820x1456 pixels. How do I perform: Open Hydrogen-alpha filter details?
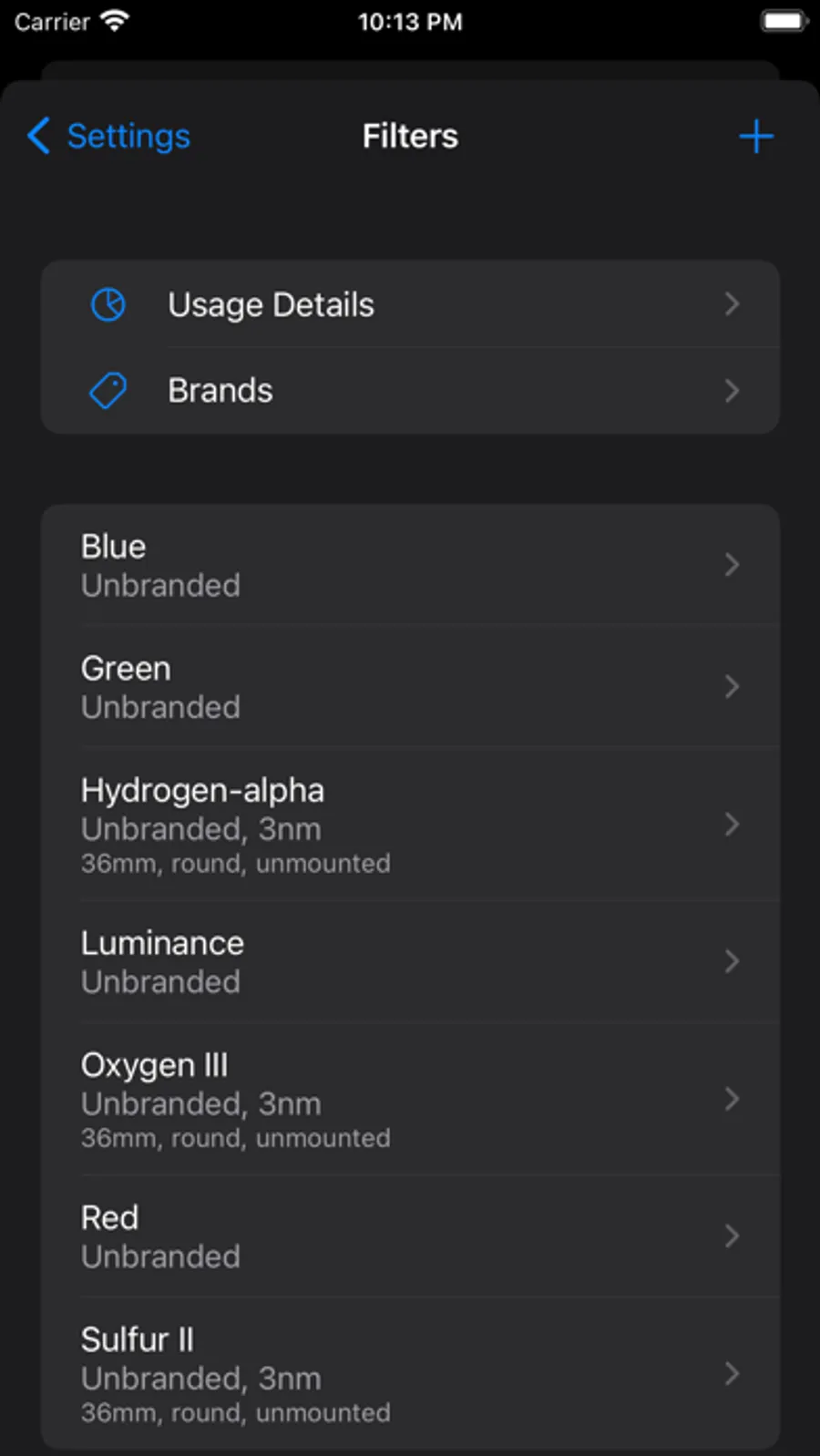coord(364,825)
